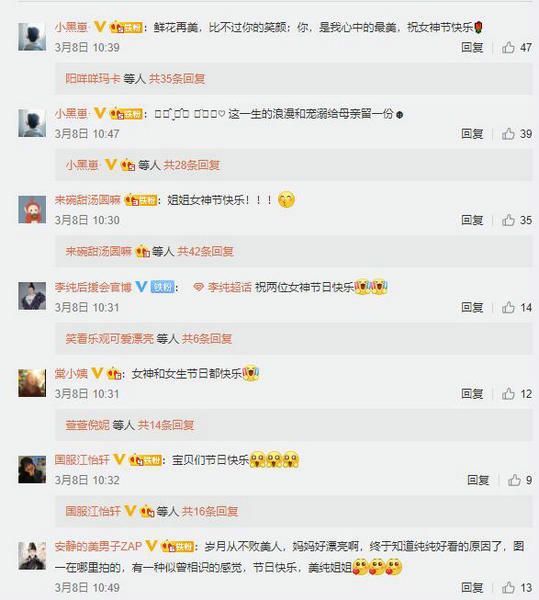Expand the 共35条回复 replies thread
Image resolution: width=539 pixels, height=600 pixels.
177,79
